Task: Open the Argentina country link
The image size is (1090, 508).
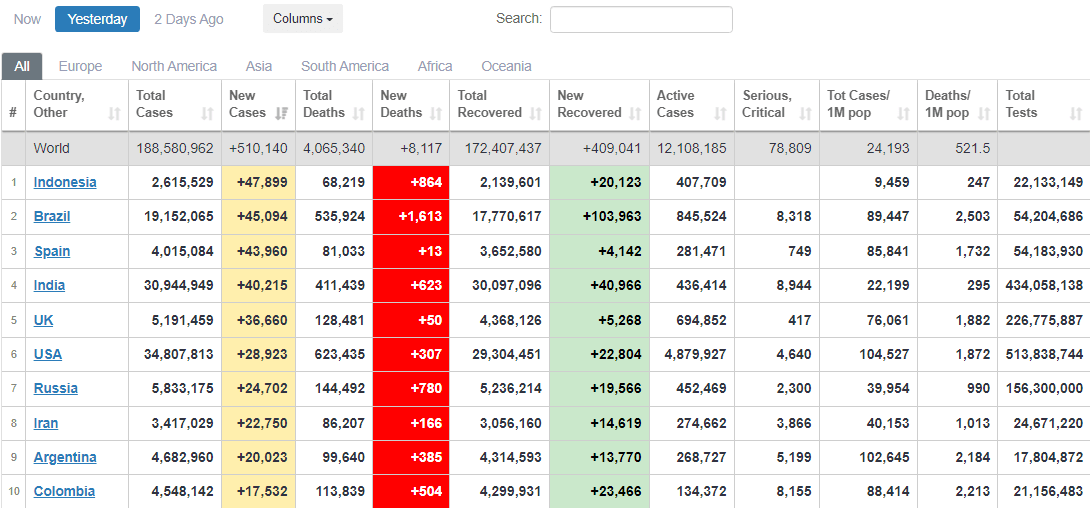Action: coord(65,457)
